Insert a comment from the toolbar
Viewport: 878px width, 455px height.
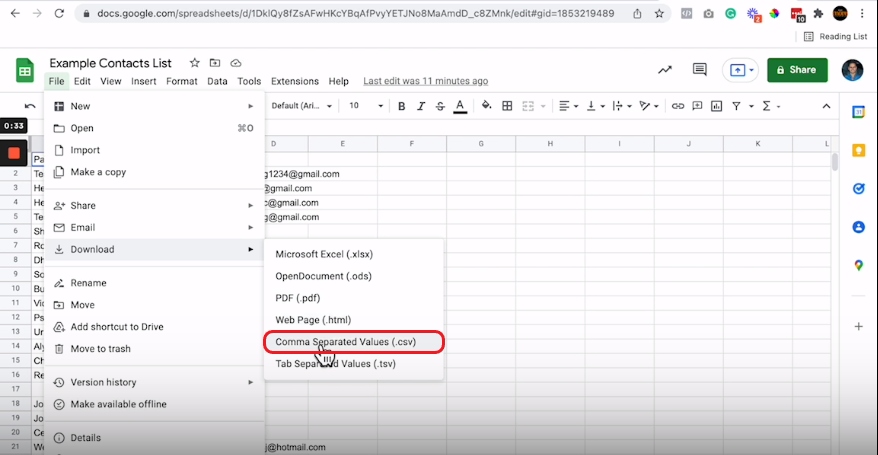[697, 106]
